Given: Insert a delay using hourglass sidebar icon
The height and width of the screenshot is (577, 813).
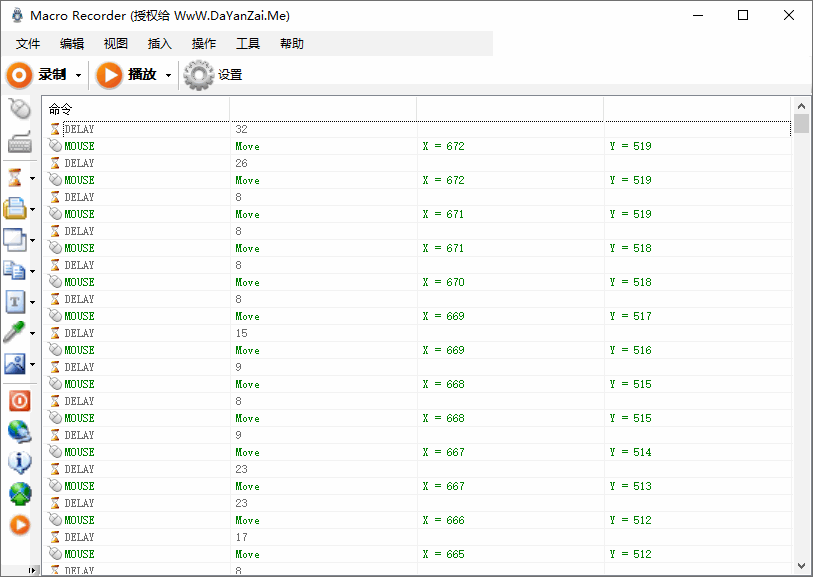Looking at the screenshot, I should [15, 178].
